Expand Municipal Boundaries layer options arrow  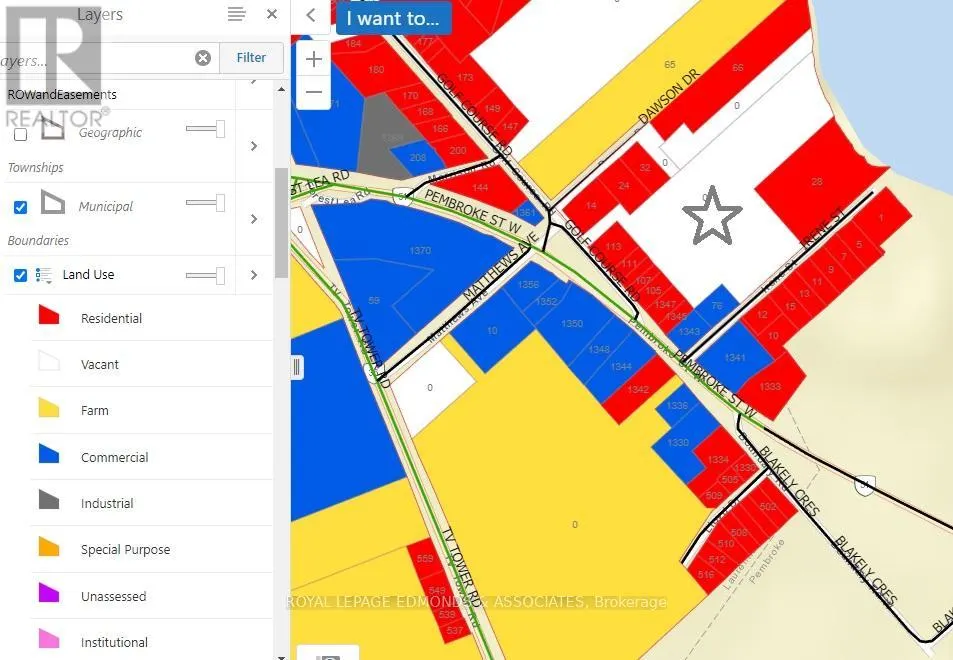(254, 219)
